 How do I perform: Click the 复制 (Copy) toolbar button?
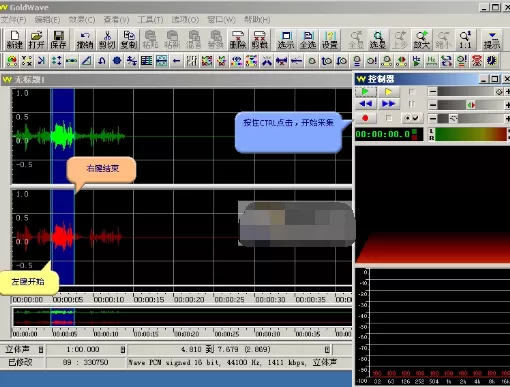pyautogui.click(x=129, y=40)
